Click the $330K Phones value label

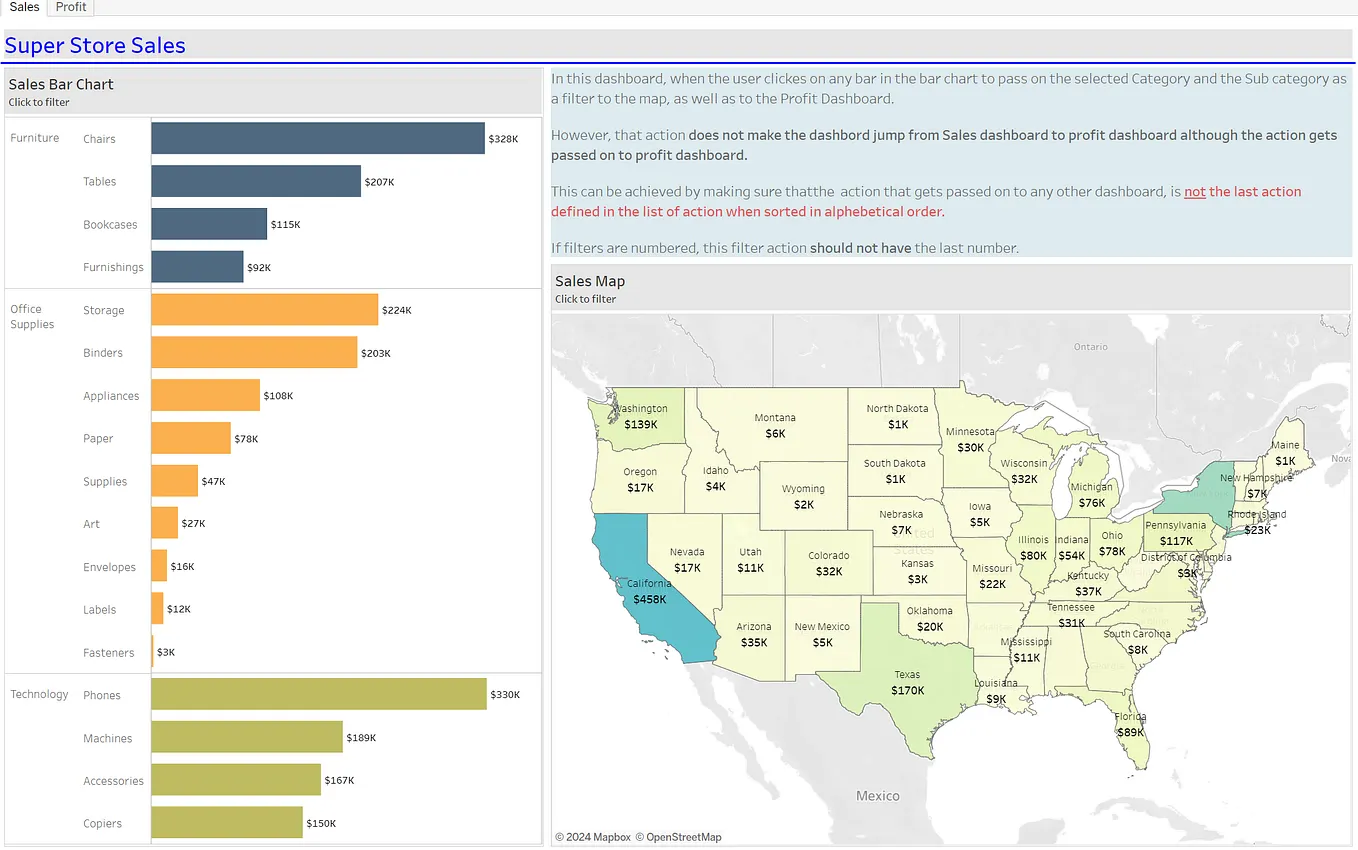[505, 695]
